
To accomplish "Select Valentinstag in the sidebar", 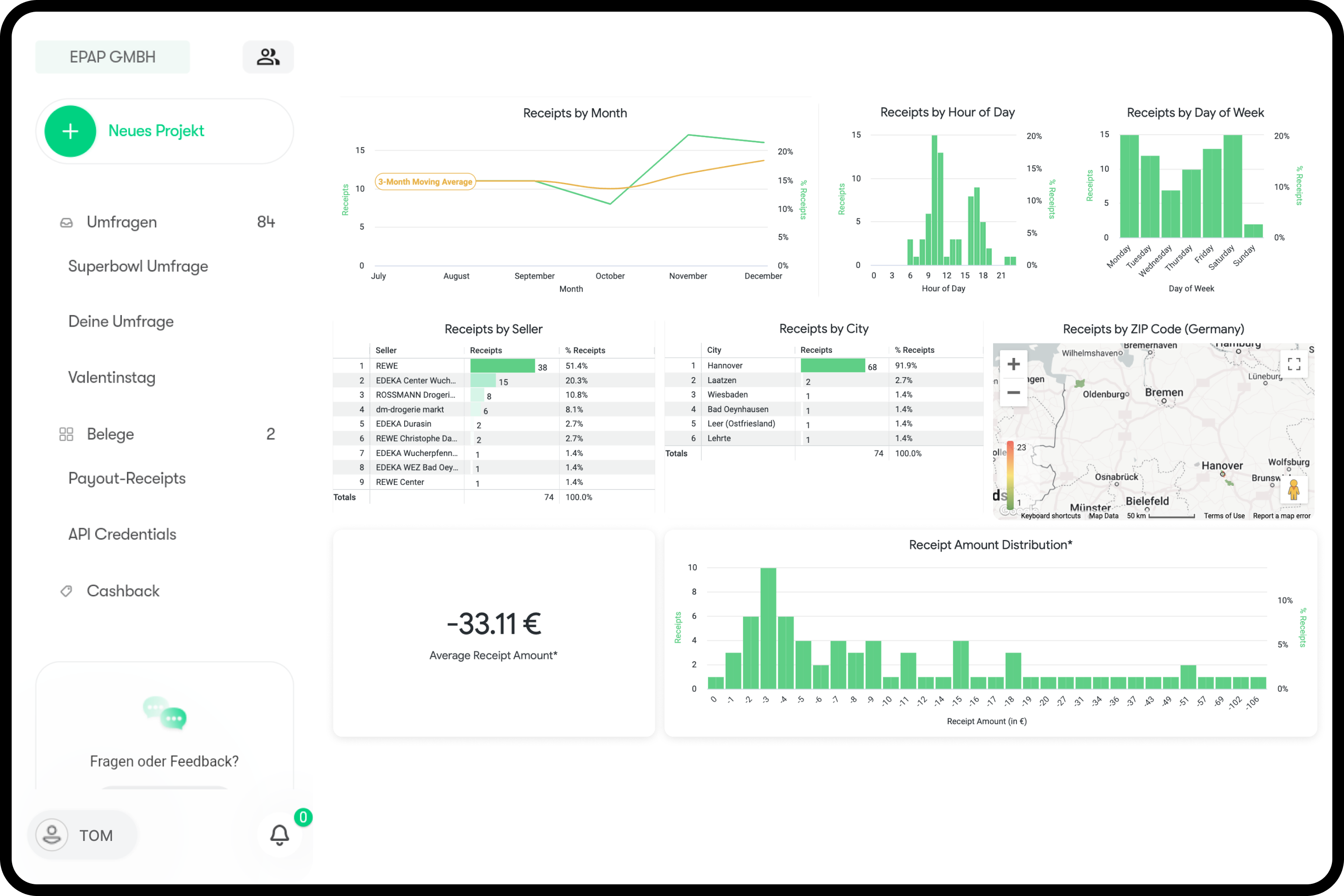I will click(112, 377).
